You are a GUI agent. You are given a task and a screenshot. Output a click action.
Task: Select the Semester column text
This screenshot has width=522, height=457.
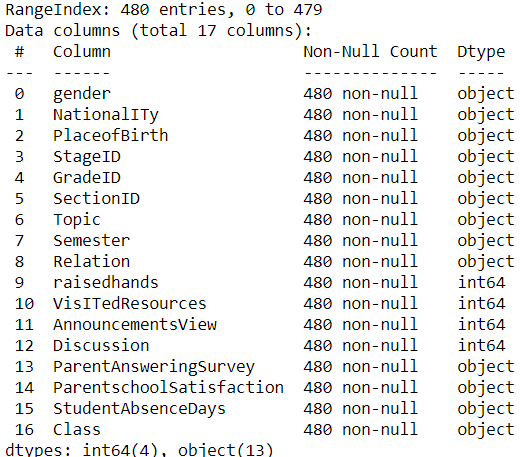[91, 241]
